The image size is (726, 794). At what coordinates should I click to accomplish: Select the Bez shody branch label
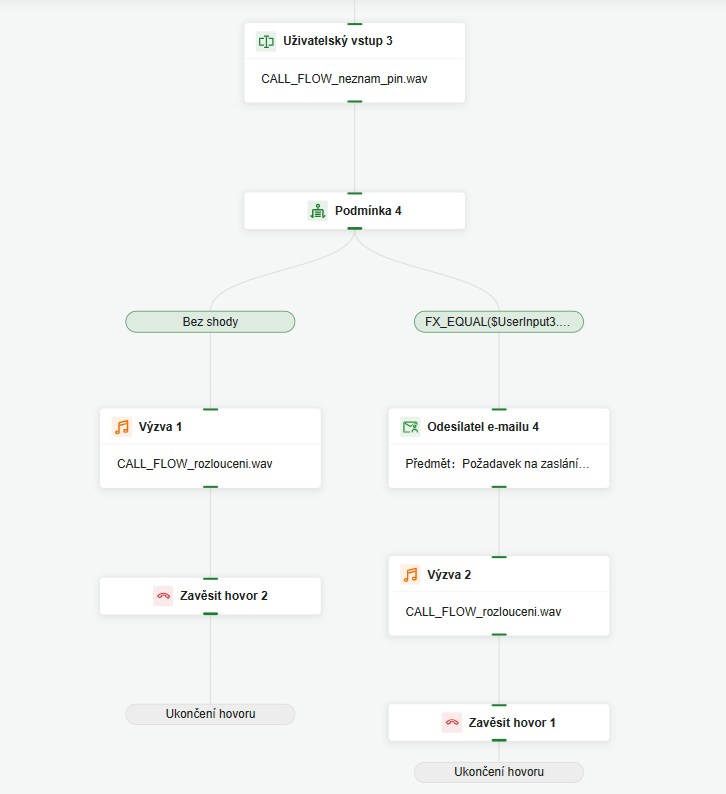(210, 322)
